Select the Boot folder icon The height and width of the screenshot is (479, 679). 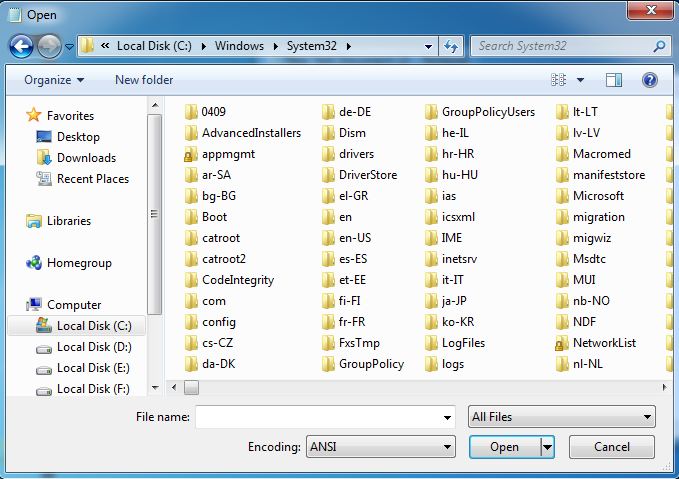[x=191, y=217]
